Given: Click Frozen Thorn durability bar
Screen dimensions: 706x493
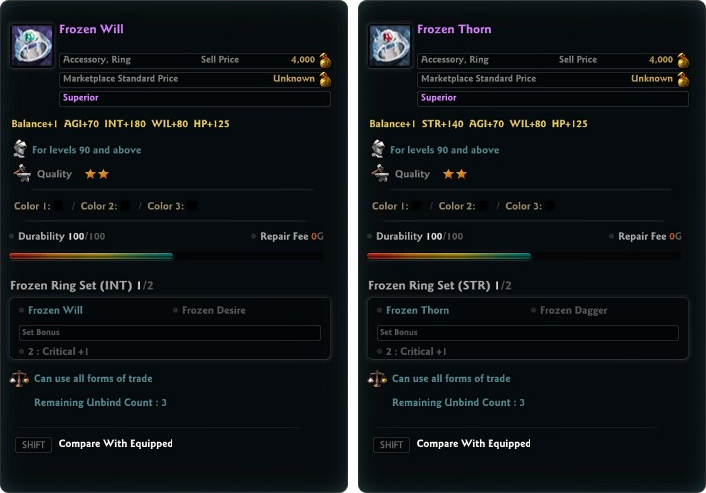Looking at the screenshot, I should [524, 256].
